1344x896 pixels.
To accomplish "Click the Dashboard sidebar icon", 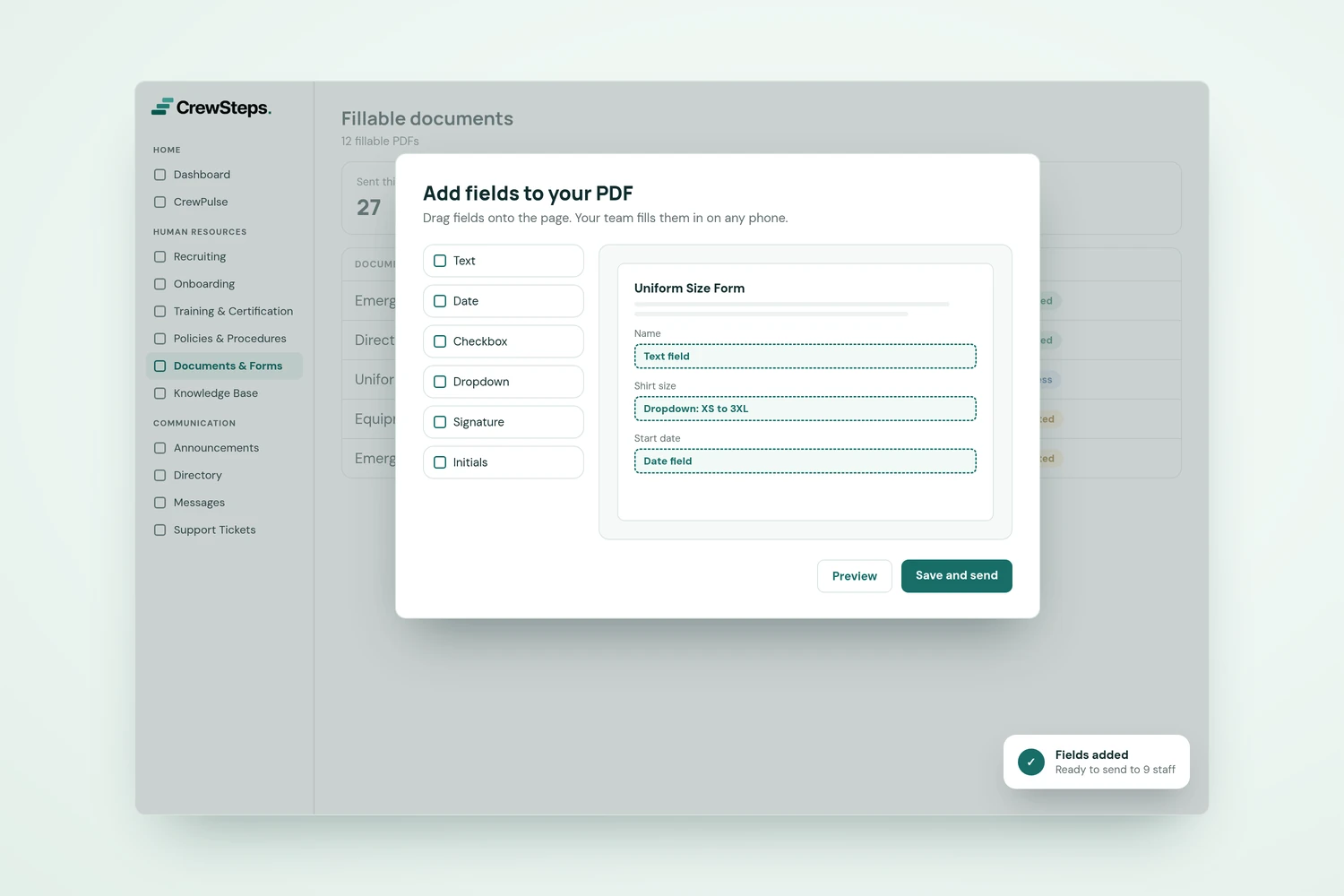I will pos(159,175).
